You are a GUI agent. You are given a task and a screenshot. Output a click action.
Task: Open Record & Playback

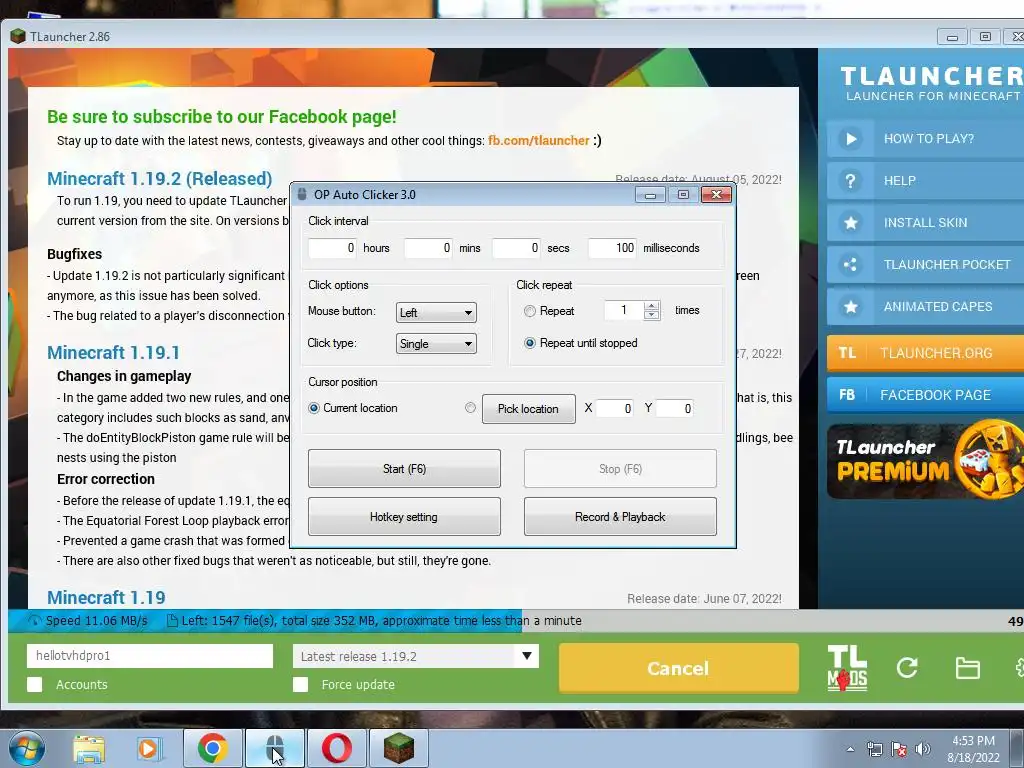(x=620, y=517)
